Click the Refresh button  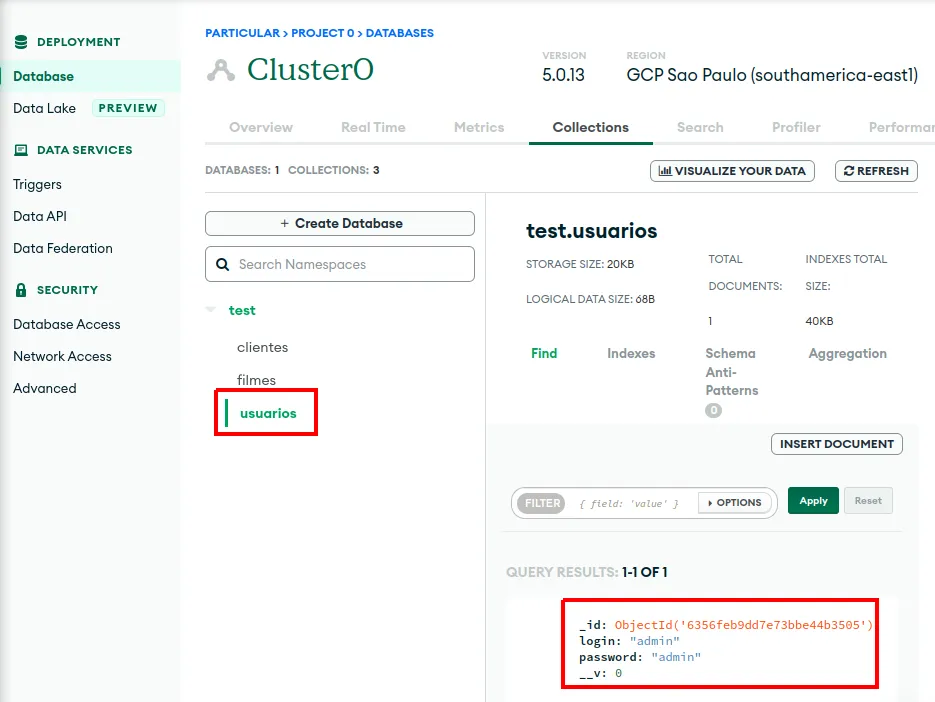[876, 171]
